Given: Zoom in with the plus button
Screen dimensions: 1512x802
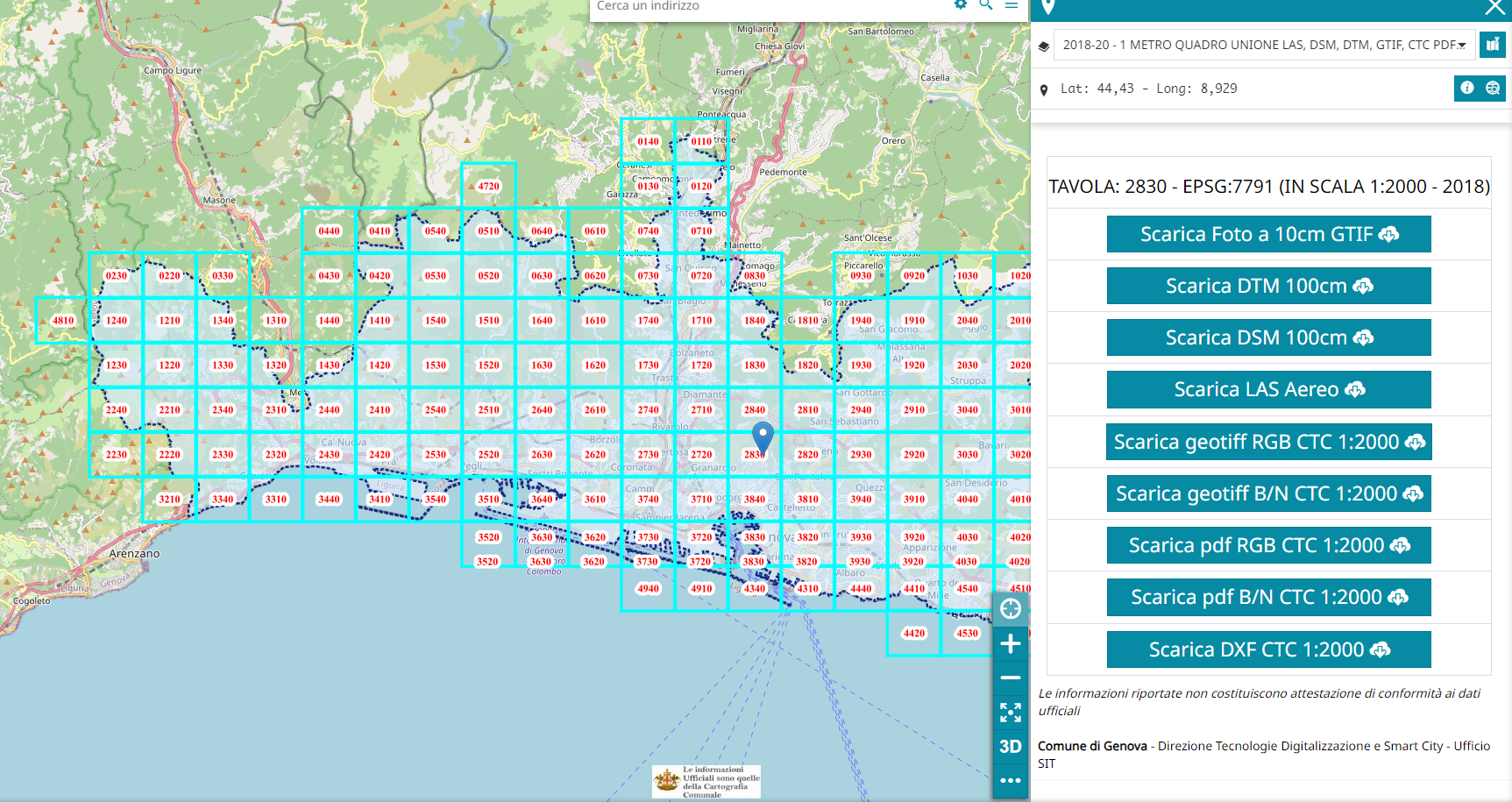Looking at the screenshot, I should 1011,644.
